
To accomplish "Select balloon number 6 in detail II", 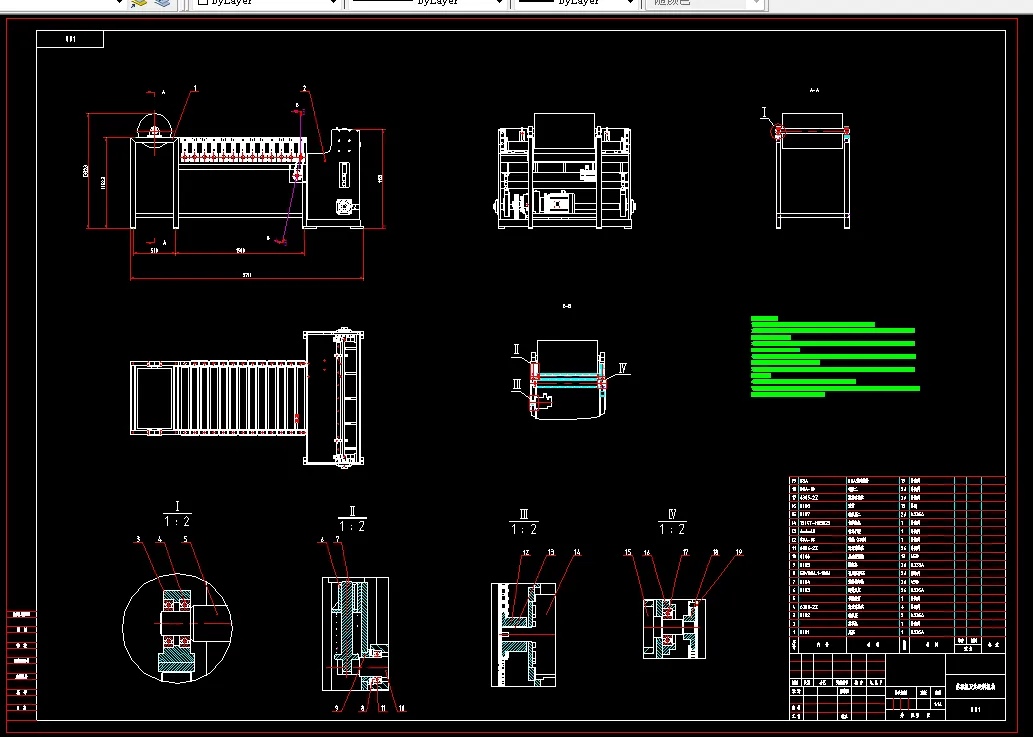I will click(x=322, y=540).
